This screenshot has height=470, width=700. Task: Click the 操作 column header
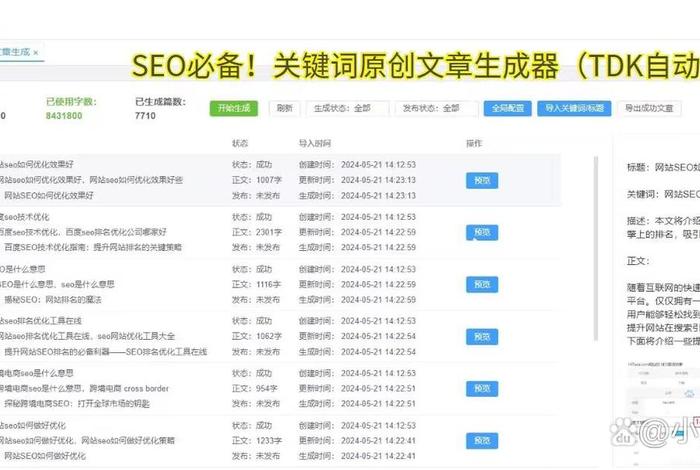click(x=474, y=143)
